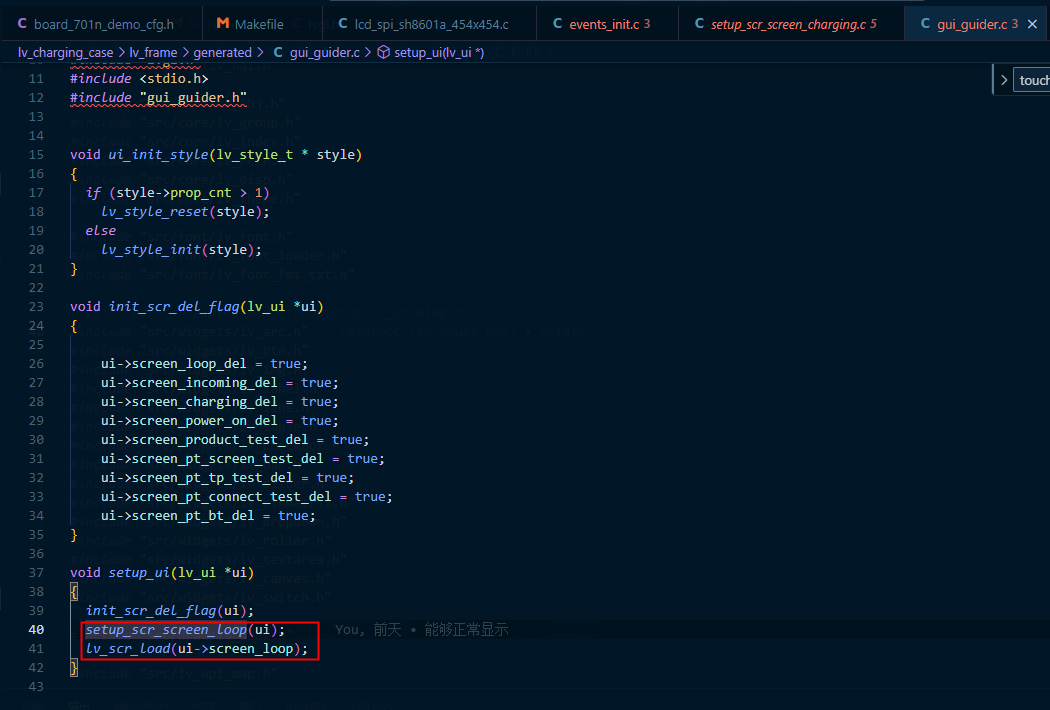Click ui->screen_power_on_del on line 29
This screenshot has height=710, width=1050.
click(190, 421)
